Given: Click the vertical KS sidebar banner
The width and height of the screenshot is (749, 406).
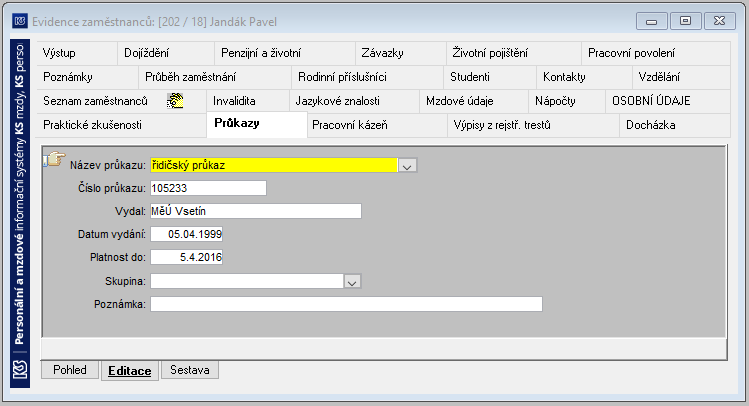Looking at the screenshot, I should [x=20, y=214].
